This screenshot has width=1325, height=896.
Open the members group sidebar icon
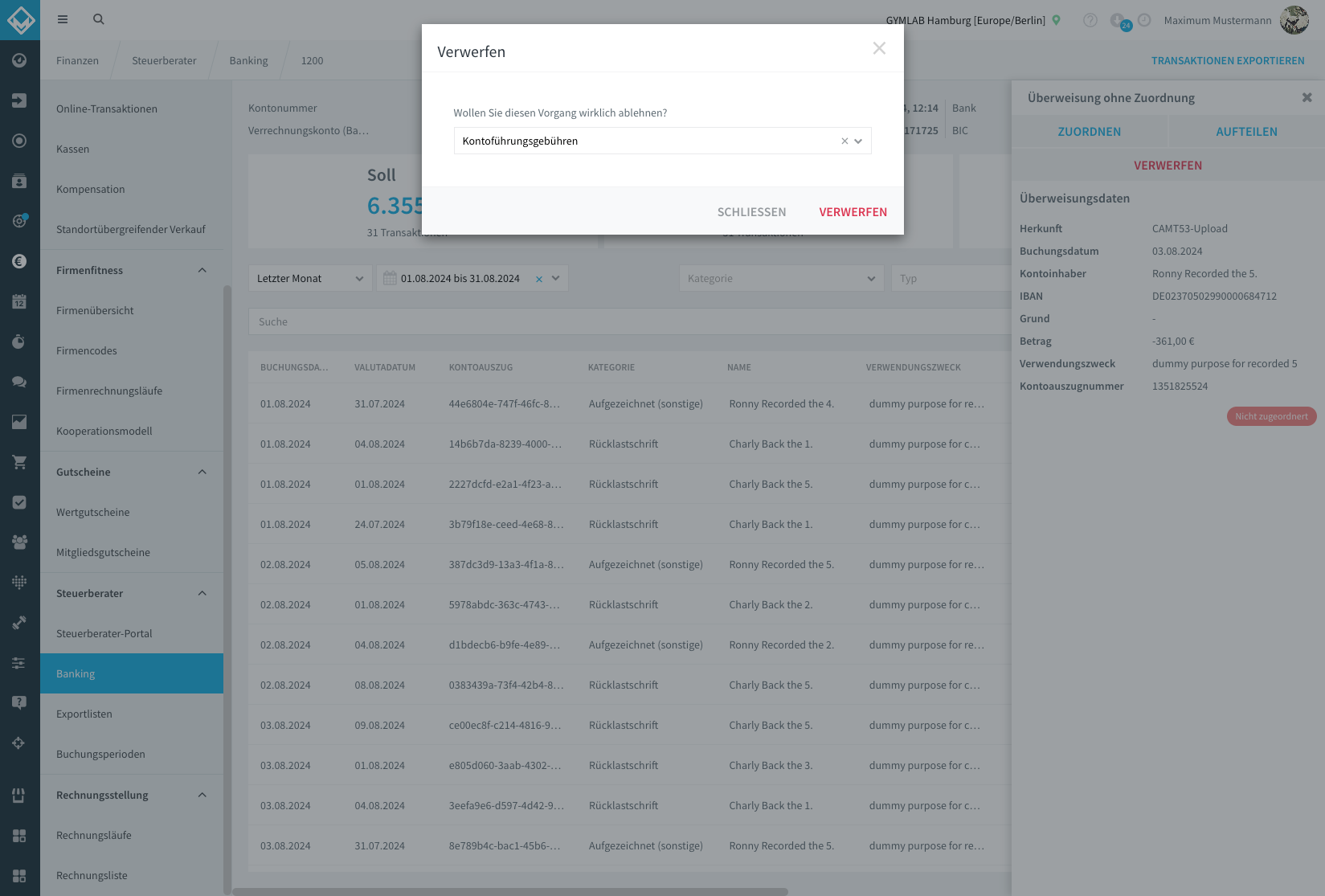click(x=20, y=542)
